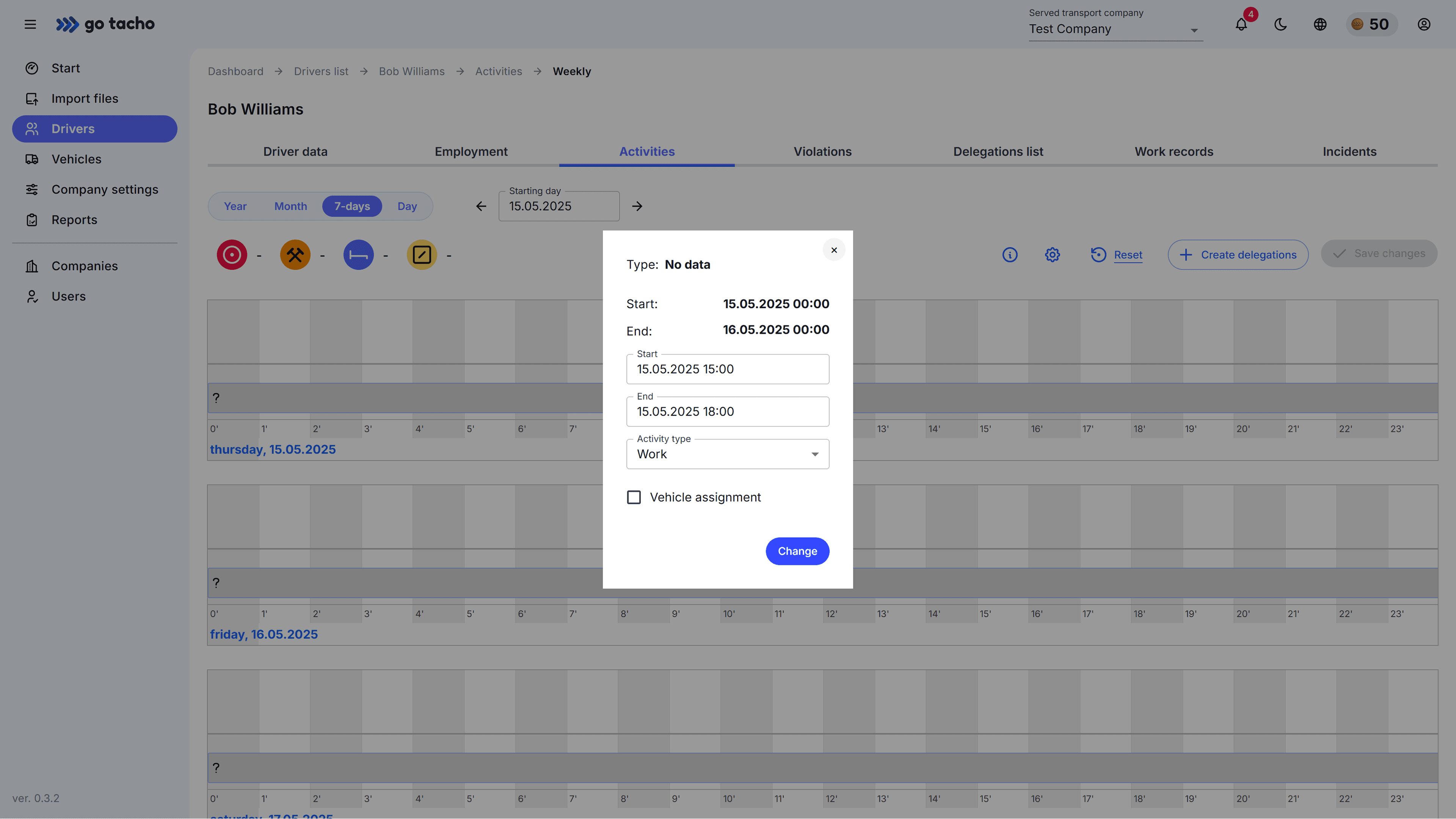The height and width of the screenshot is (819, 1456).
Task: Click the blue rest bed icon
Action: (358, 255)
